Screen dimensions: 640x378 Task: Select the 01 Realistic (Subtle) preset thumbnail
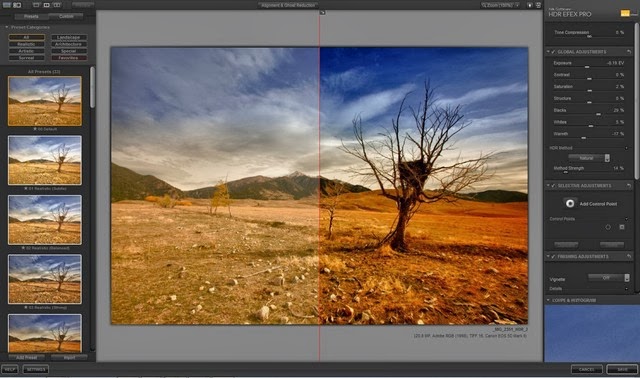pyautogui.click(x=45, y=160)
